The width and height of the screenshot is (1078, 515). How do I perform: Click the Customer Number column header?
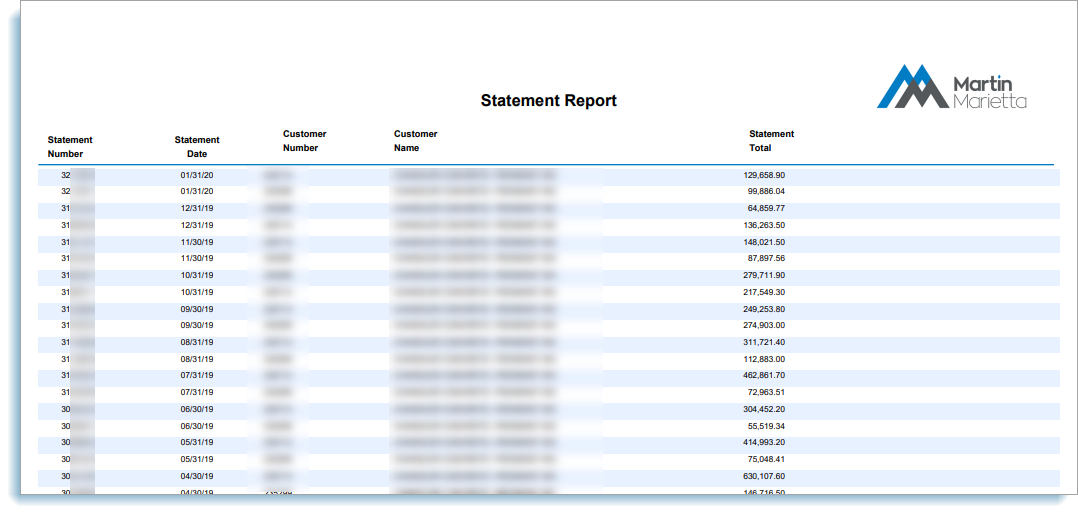(x=304, y=141)
